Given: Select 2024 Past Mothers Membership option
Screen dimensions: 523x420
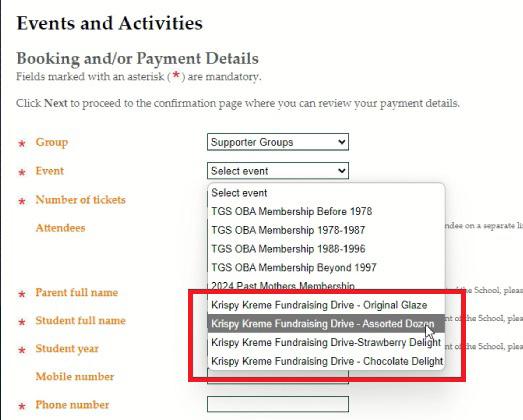Looking at the screenshot, I should (326, 286).
